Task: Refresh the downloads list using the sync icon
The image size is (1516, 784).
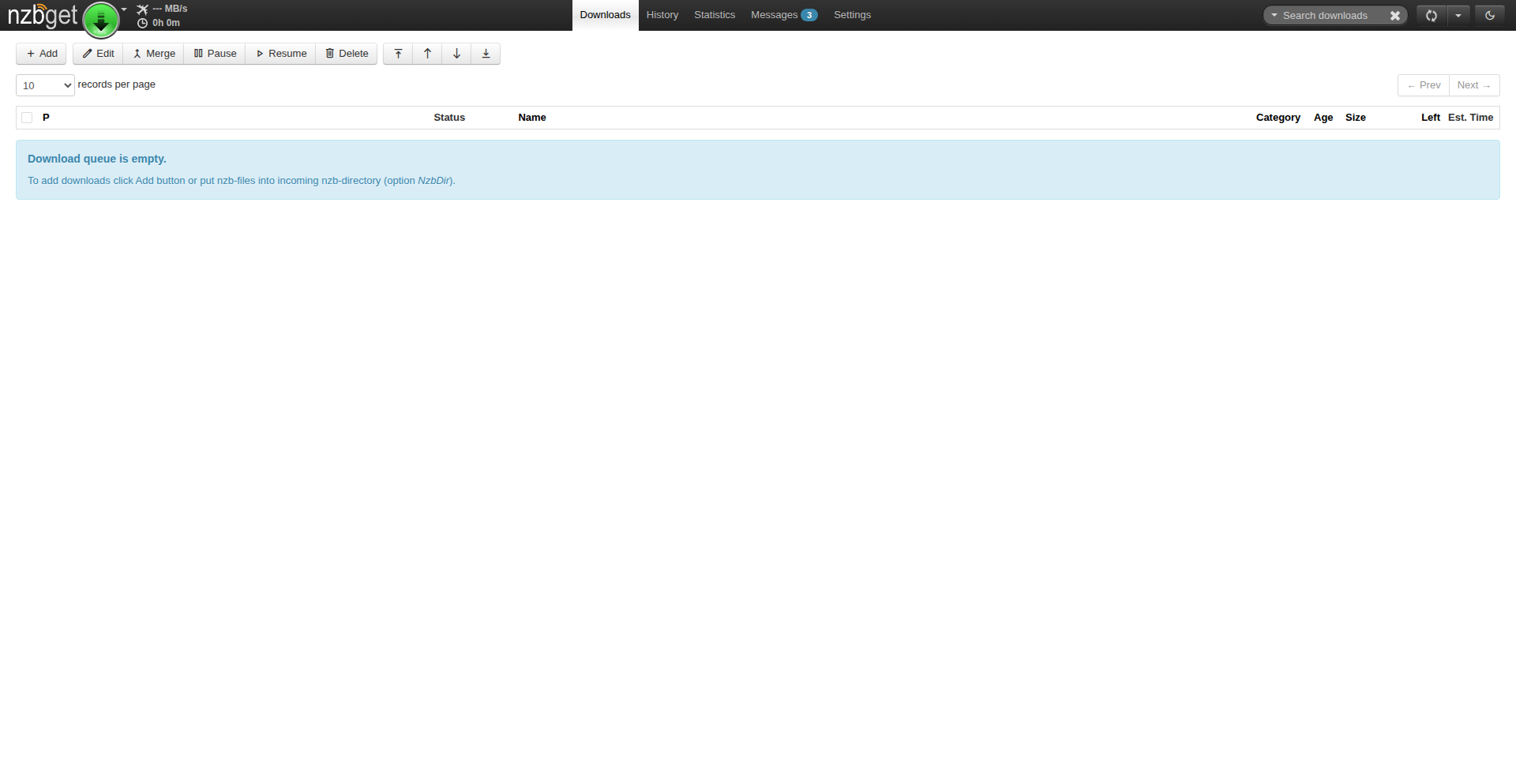Action: point(1431,15)
